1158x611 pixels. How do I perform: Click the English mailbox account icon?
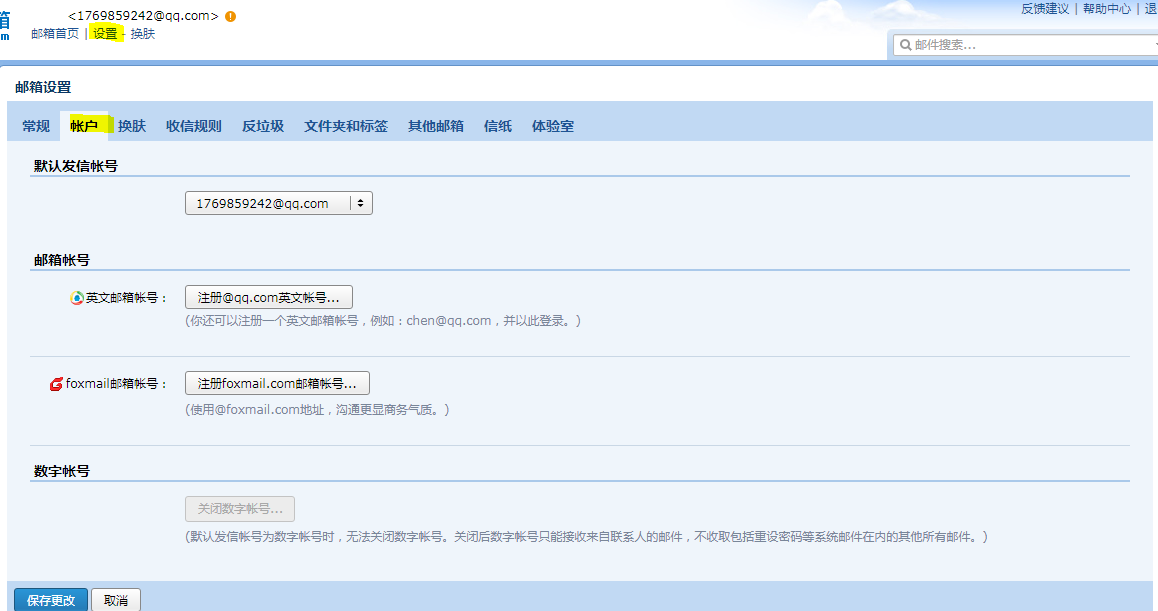(77, 298)
